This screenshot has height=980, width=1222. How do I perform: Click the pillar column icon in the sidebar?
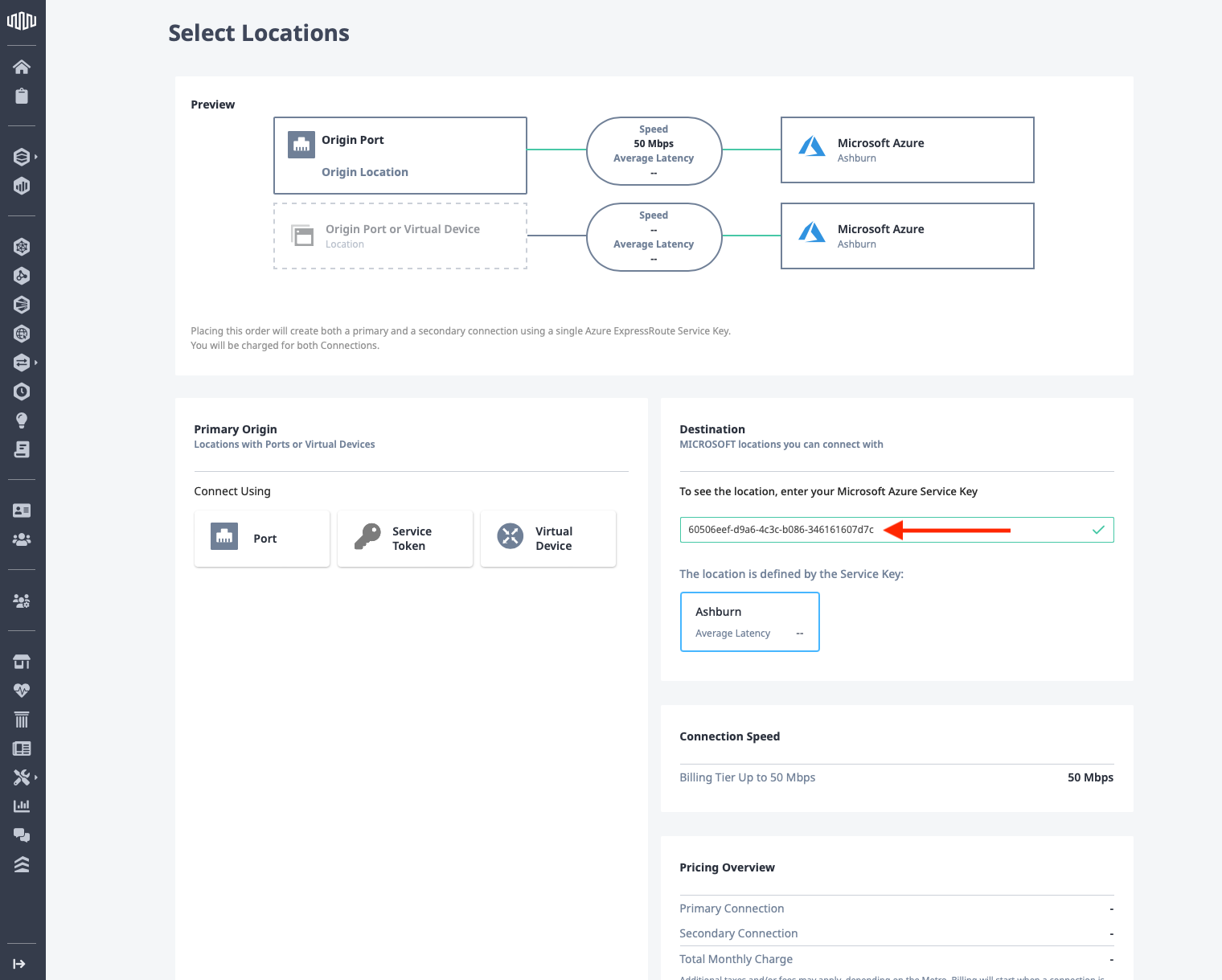(22, 720)
